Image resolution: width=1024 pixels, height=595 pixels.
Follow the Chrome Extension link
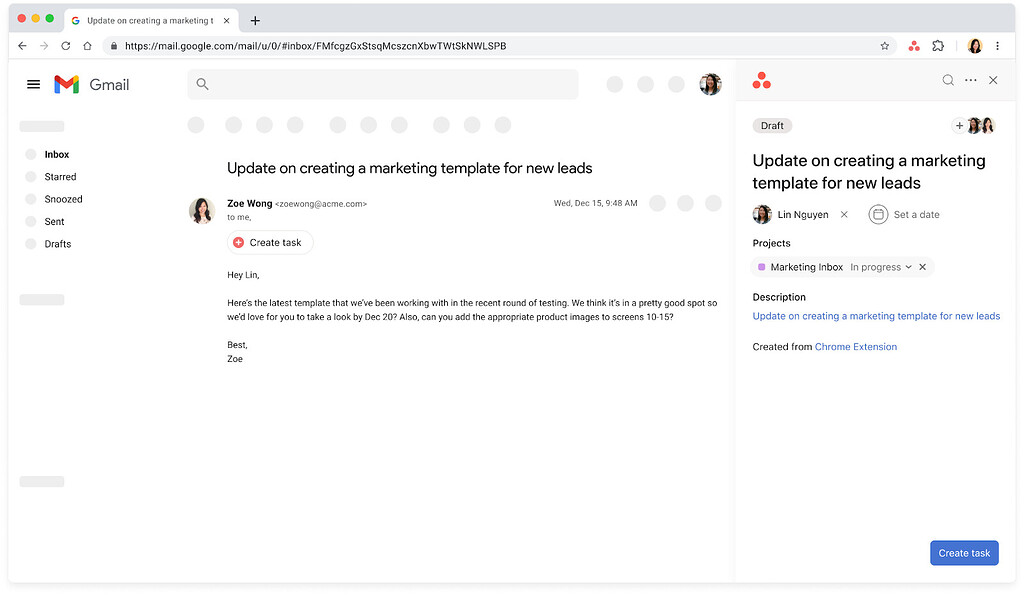coord(855,346)
